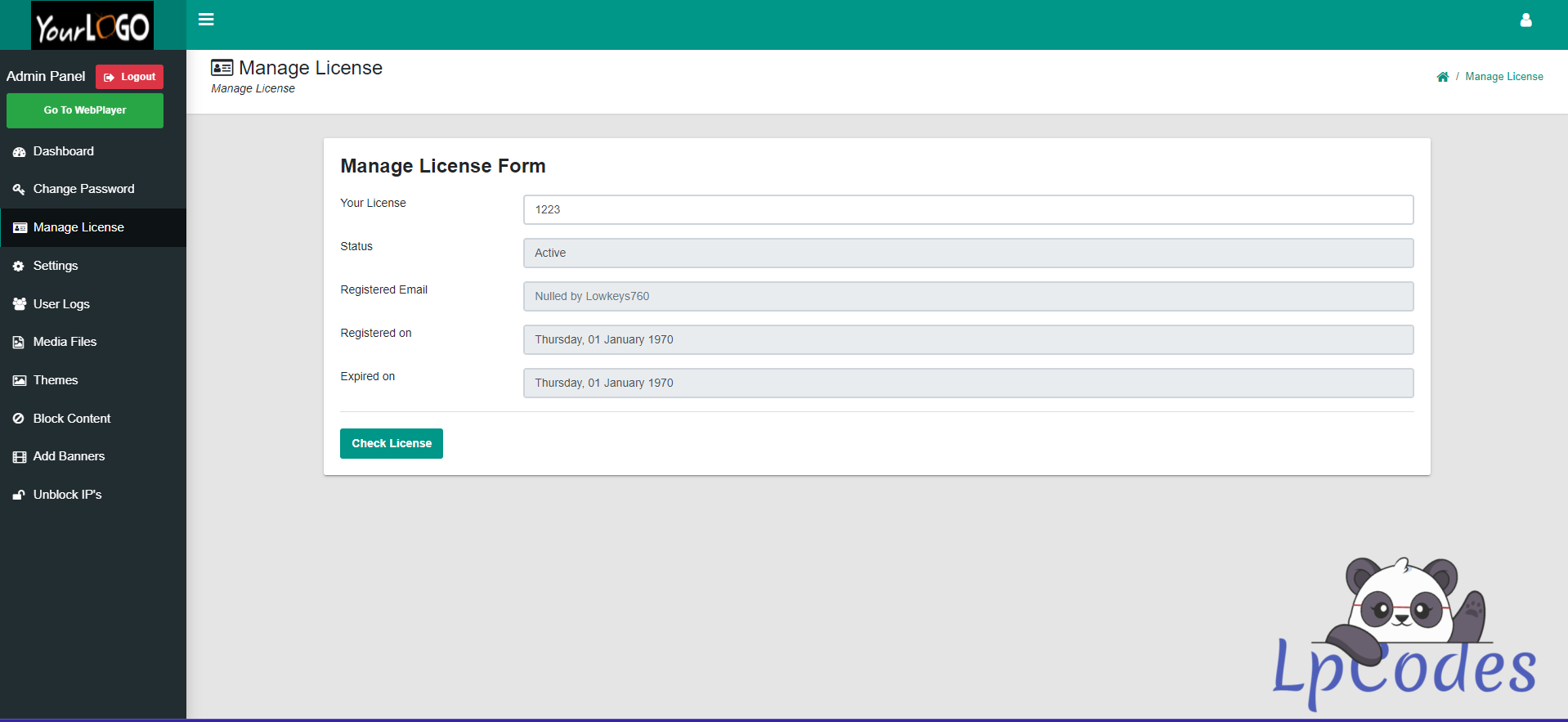
Task: Click the Go To WebPlayer button
Action: (85, 110)
